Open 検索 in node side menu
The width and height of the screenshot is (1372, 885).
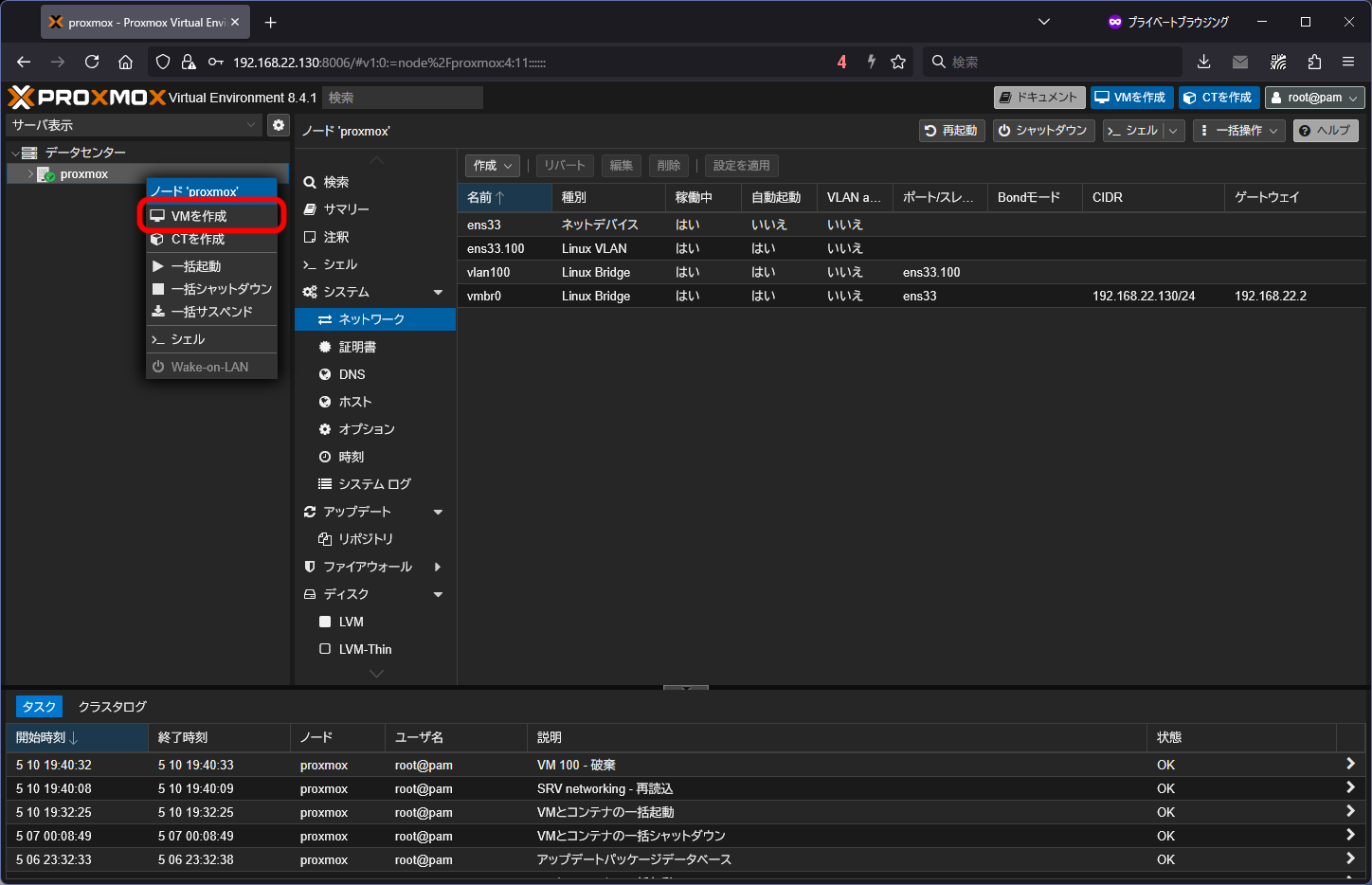(375, 182)
